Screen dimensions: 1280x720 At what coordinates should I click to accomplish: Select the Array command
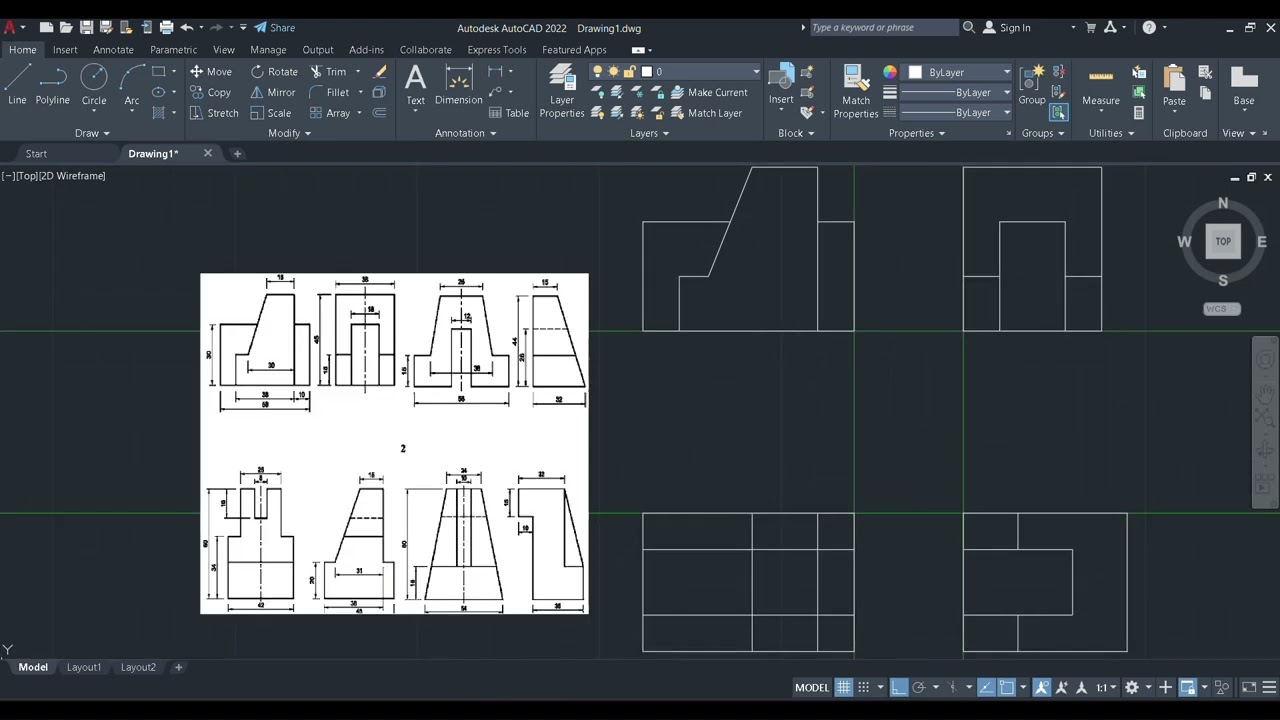[x=330, y=113]
